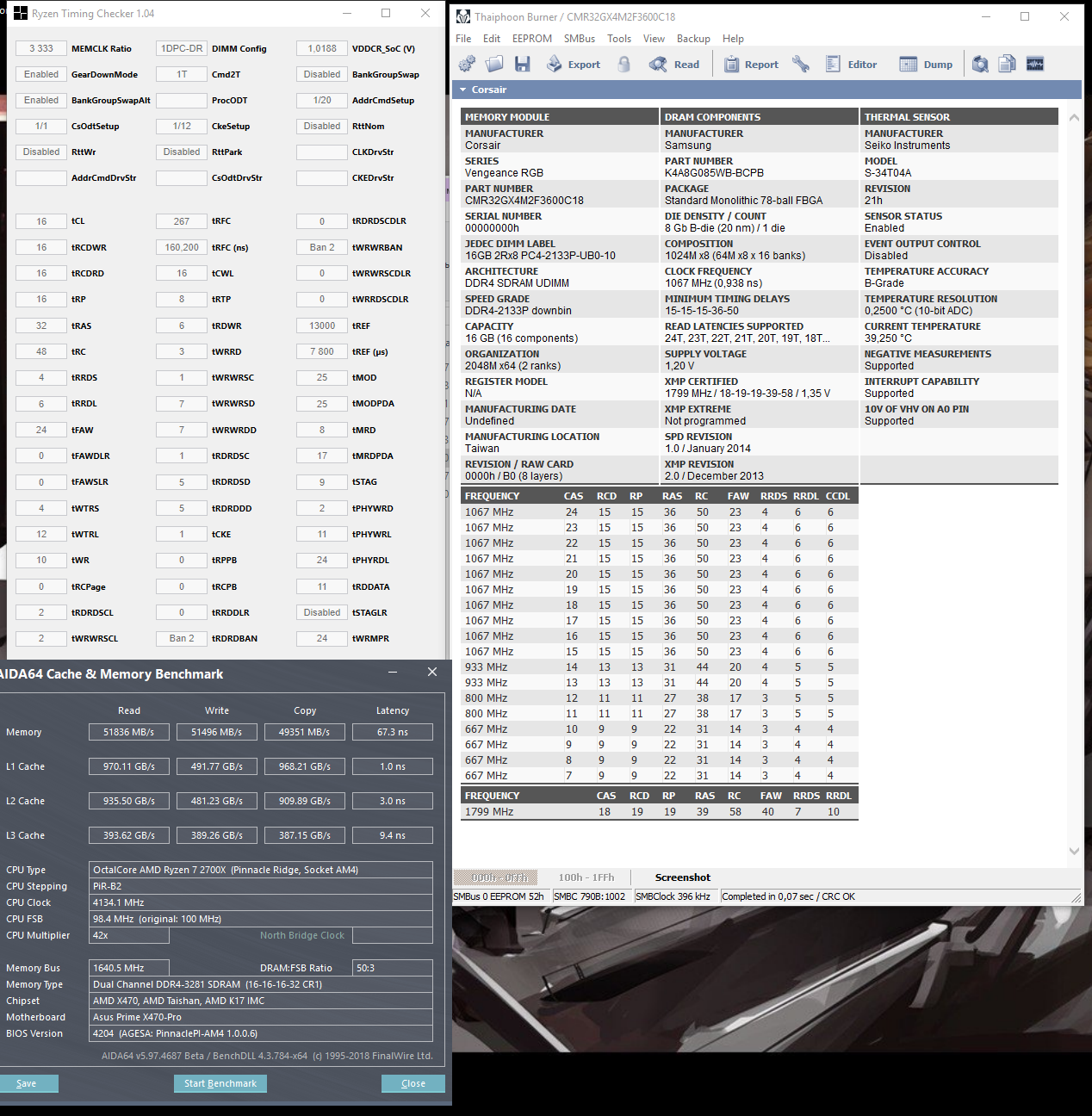
Task: Click the gears settings icon in Thaiphoon Burner
Action: 467,64
